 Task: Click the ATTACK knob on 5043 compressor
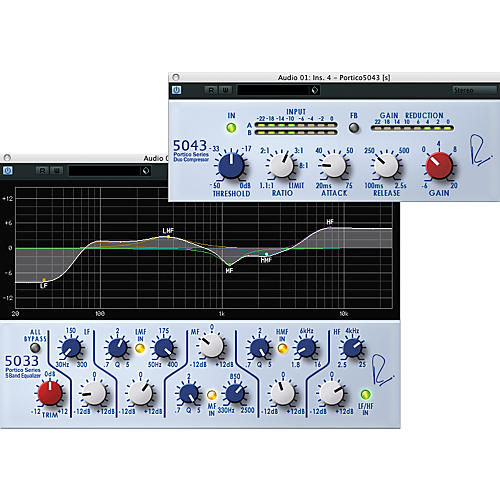point(334,166)
